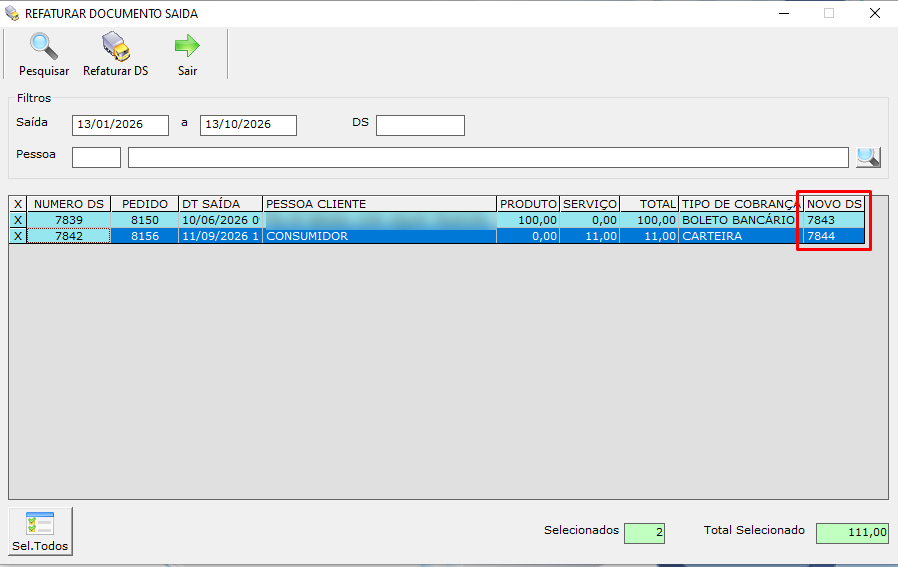The image size is (898, 567).
Task: Focus the Saída end date field 13/10/2026
Action: (x=248, y=125)
